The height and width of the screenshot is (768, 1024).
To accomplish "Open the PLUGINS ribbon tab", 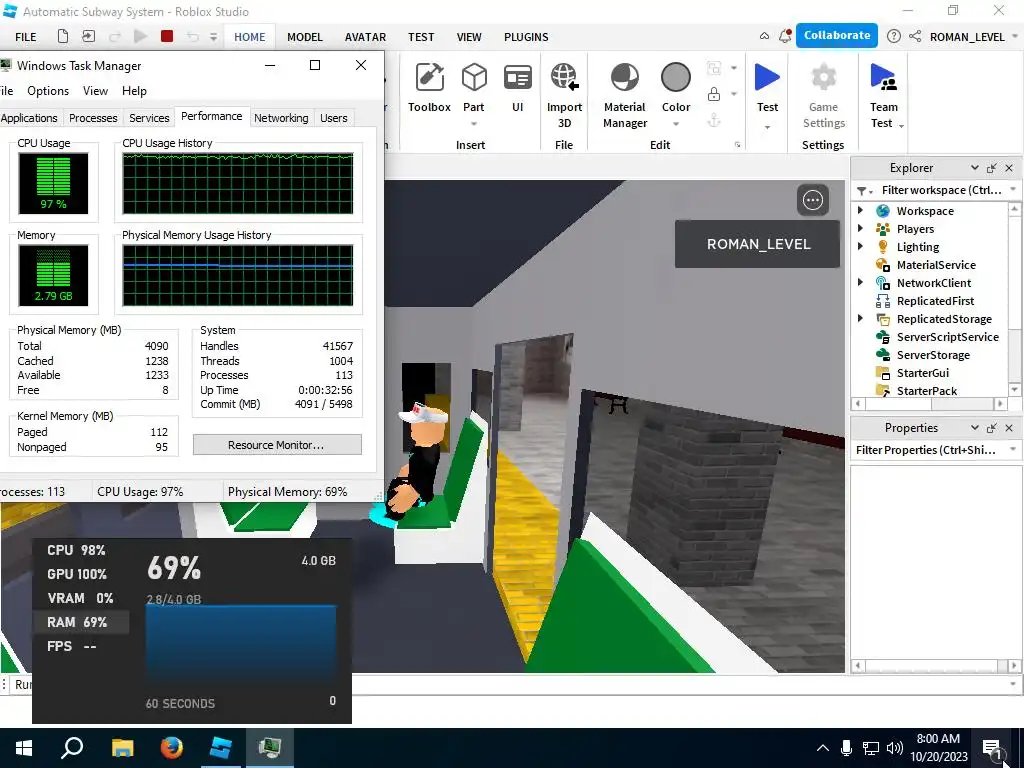I will pyautogui.click(x=526, y=37).
